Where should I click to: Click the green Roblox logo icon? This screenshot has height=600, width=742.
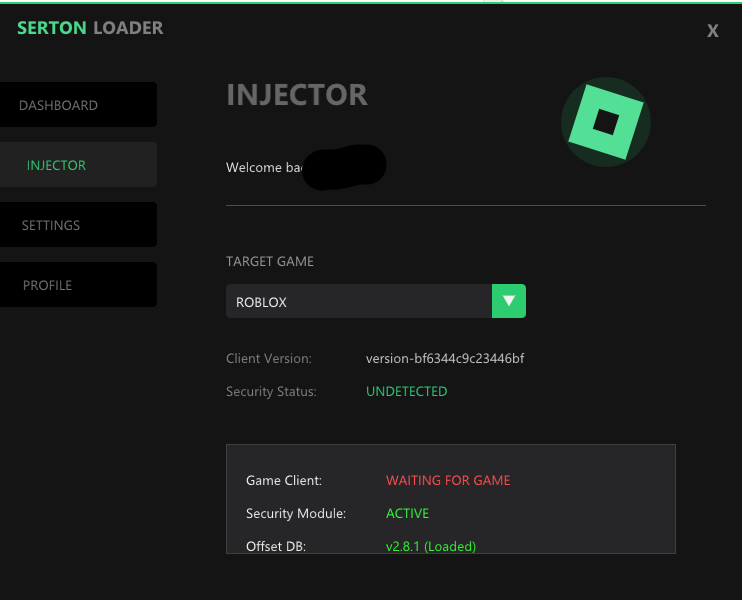(x=606, y=122)
